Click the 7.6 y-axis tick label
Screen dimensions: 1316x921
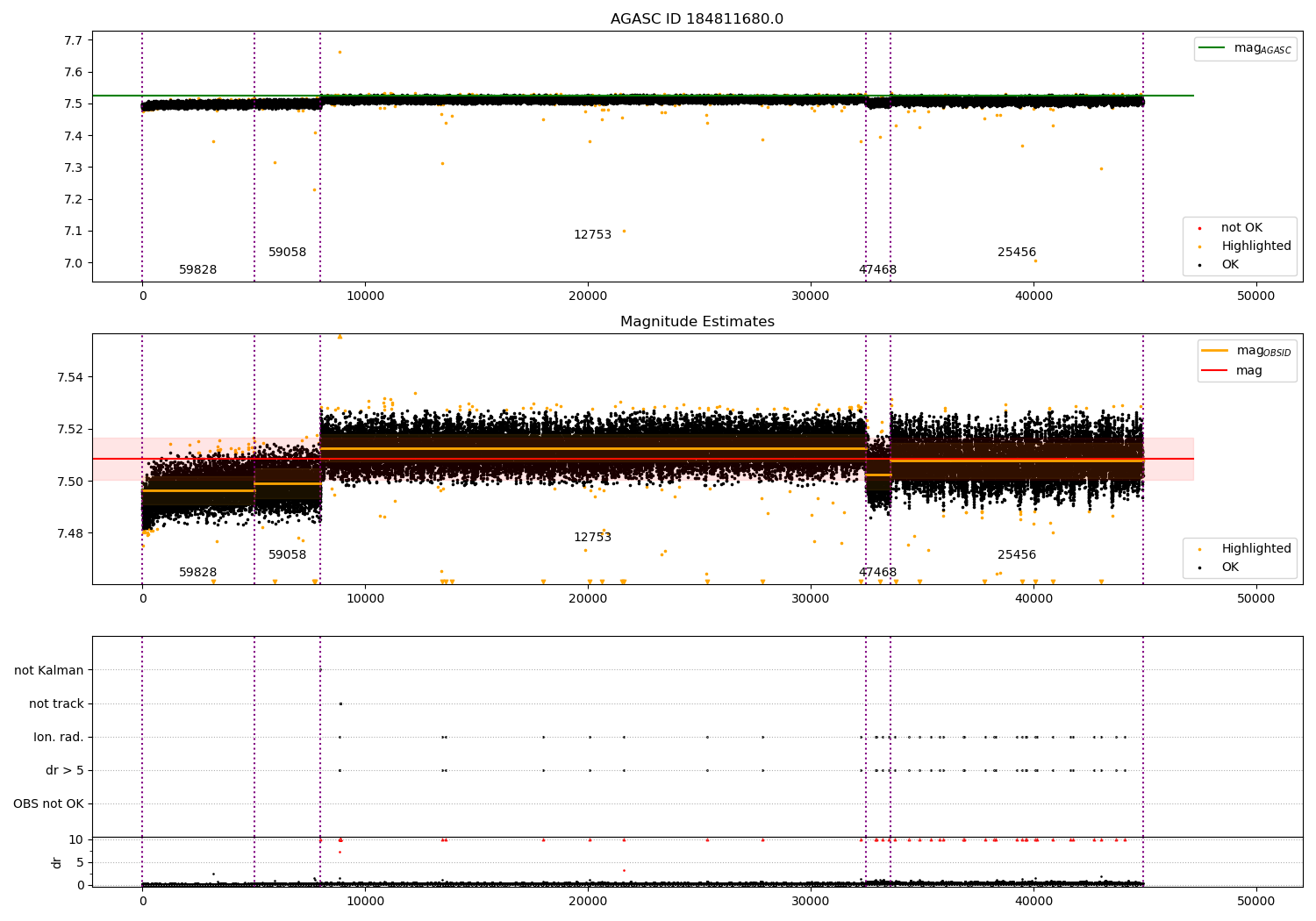pyautogui.click(x=74, y=72)
